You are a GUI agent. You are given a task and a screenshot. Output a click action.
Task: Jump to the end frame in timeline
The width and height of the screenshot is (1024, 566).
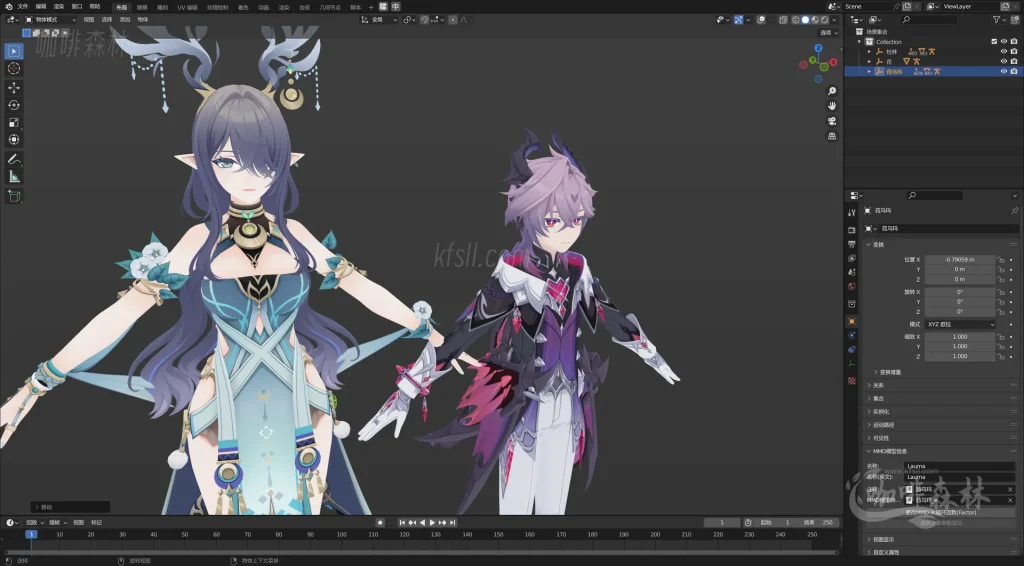[x=453, y=522]
